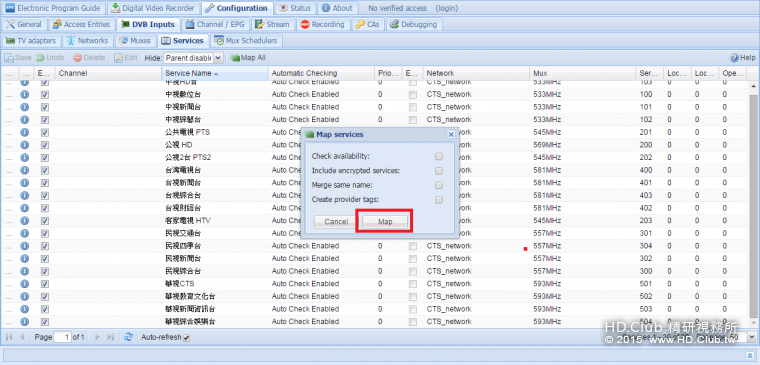Open the Status tab
Screen dimensions: 760x365
(x=295, y=8)
